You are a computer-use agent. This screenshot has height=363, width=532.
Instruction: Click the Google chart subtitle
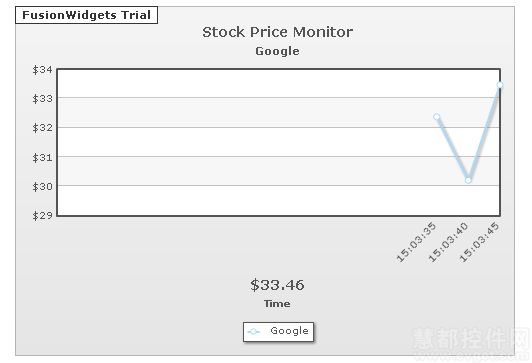point(278,51)
